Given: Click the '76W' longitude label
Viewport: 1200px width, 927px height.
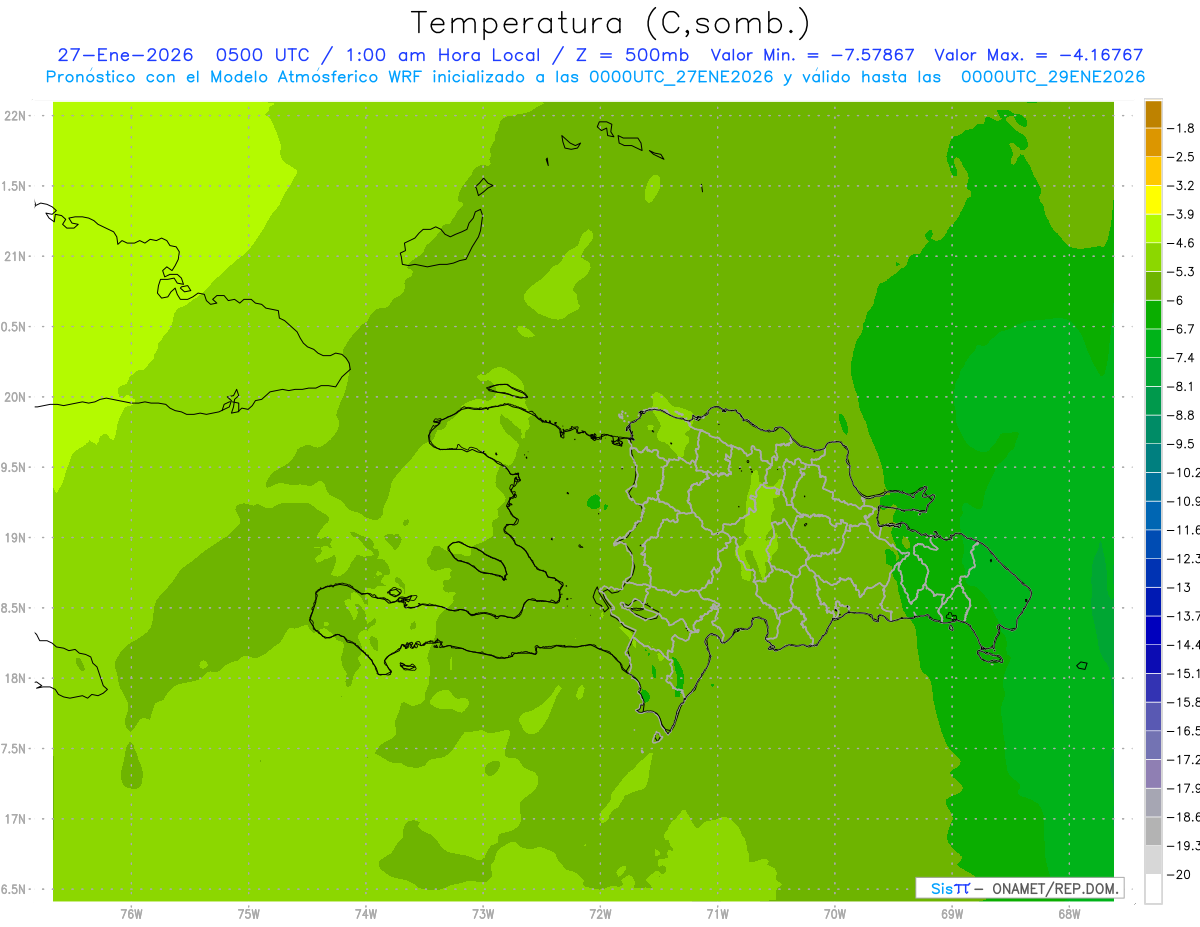Looking at the screenshot, I should click(x=131, y=914).
